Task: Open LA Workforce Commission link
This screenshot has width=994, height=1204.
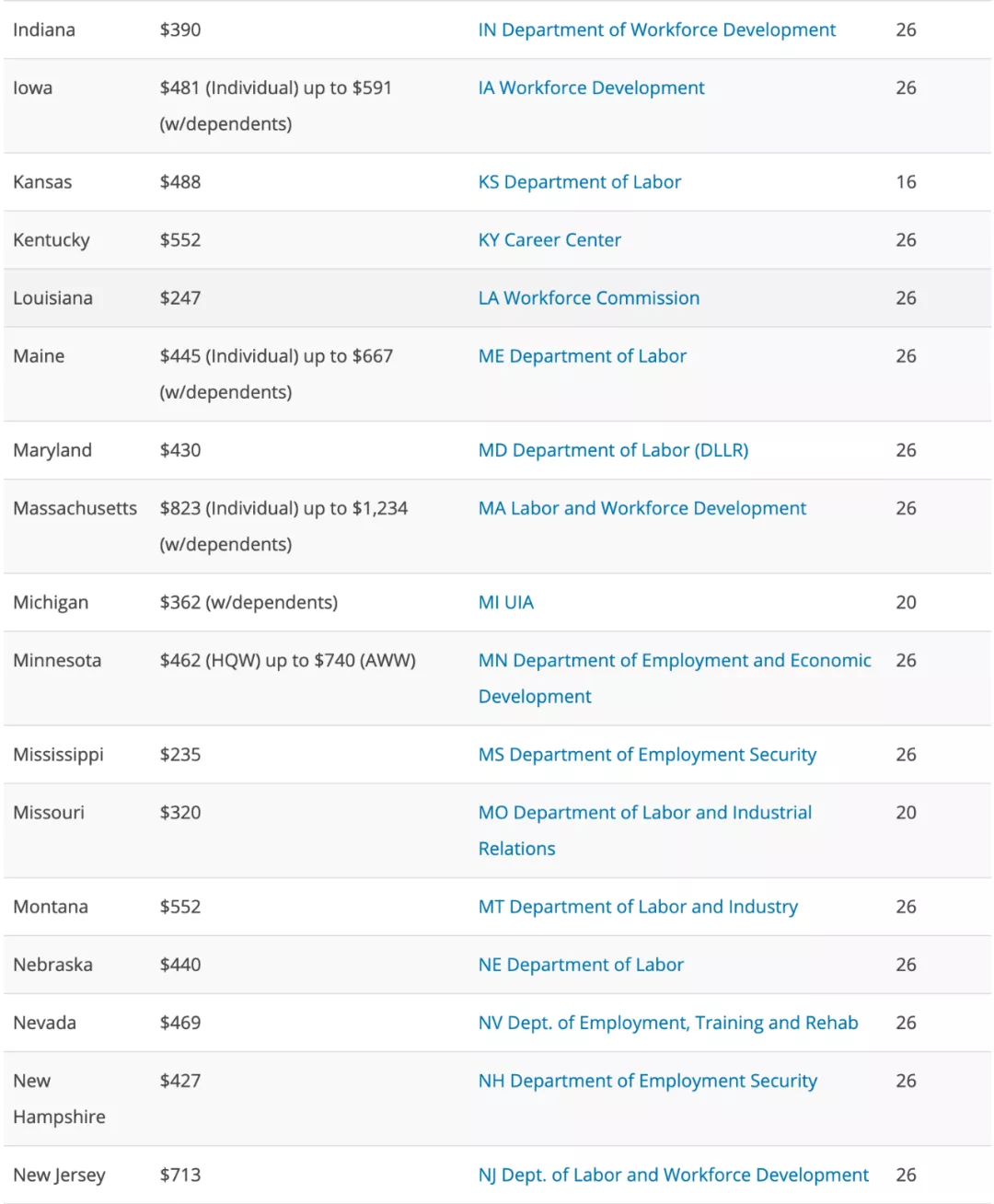Action: (x=588, y=297)
